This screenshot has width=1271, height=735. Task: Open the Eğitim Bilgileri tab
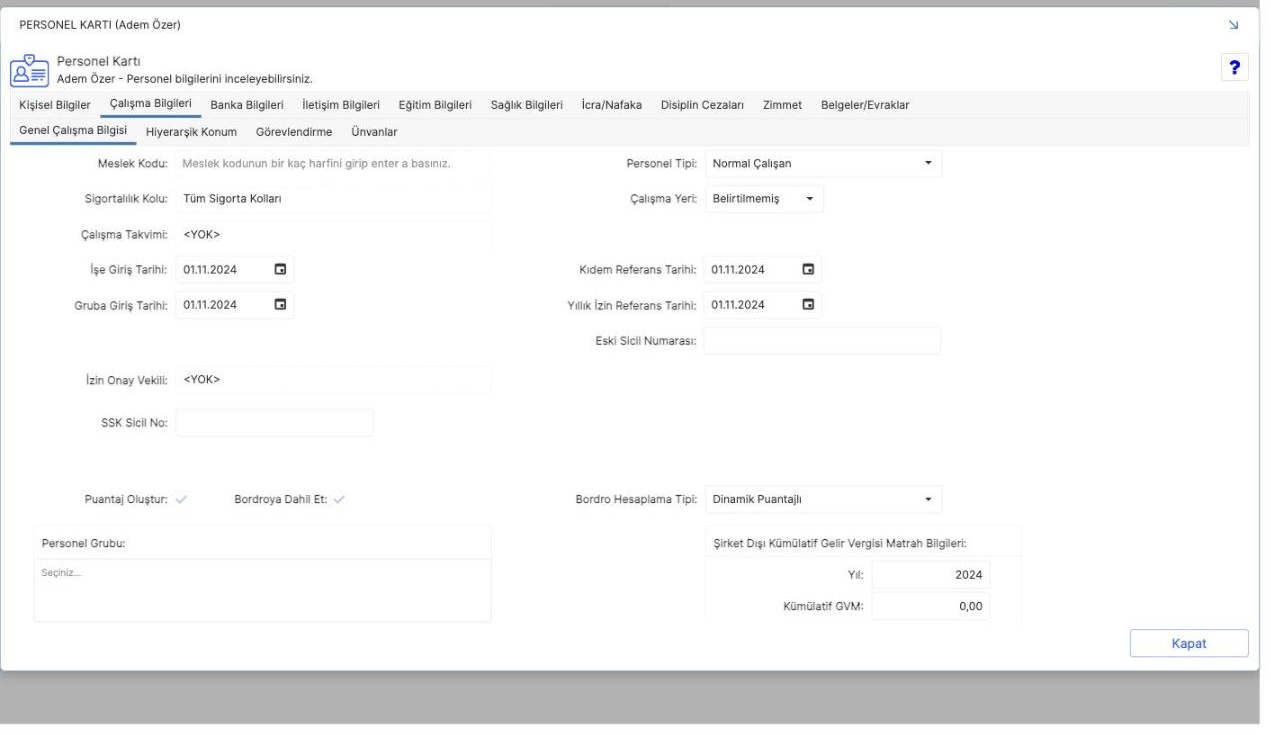[x=435, y=105]
